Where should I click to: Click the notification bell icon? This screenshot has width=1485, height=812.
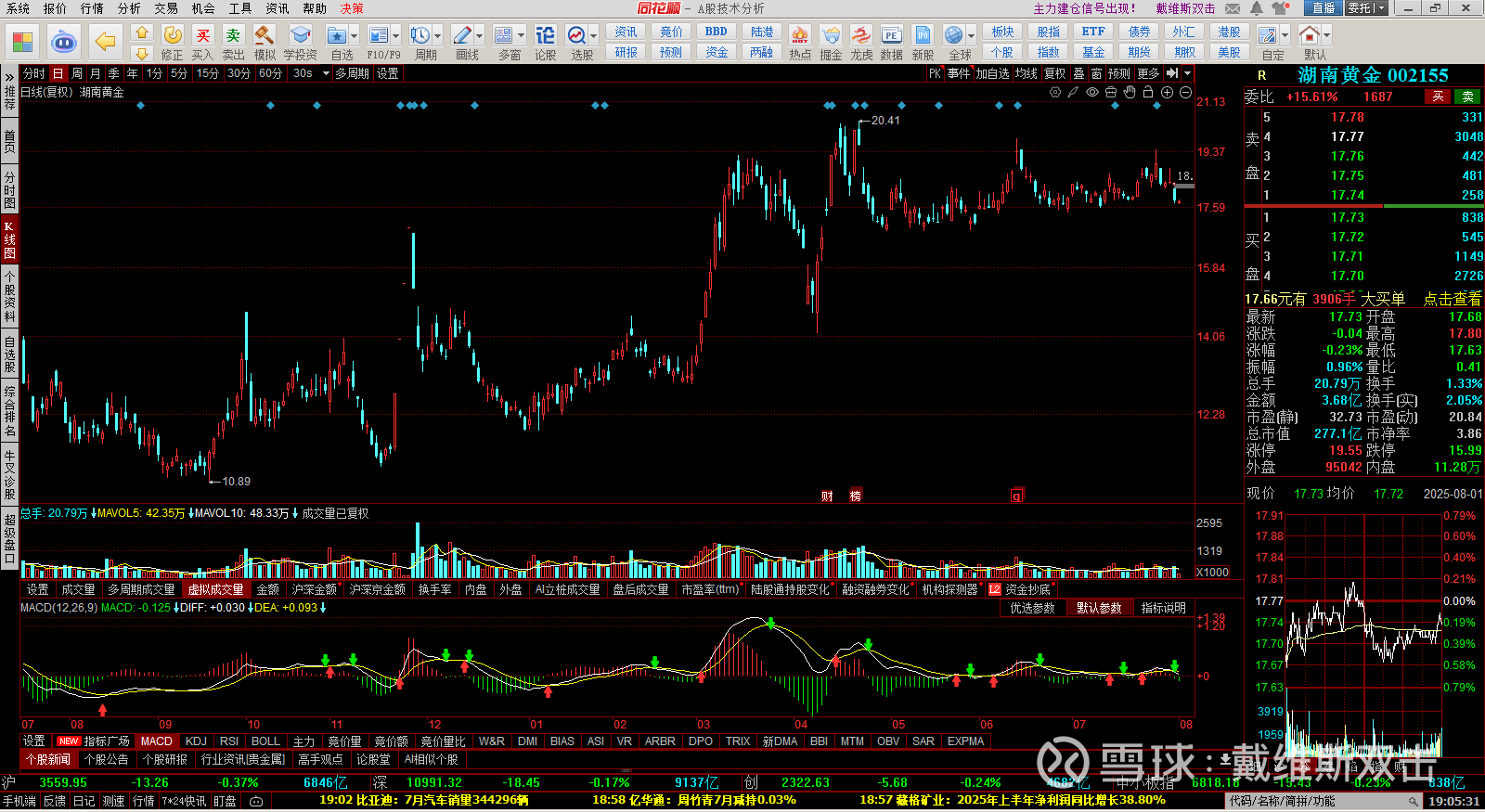[1256, 8]
